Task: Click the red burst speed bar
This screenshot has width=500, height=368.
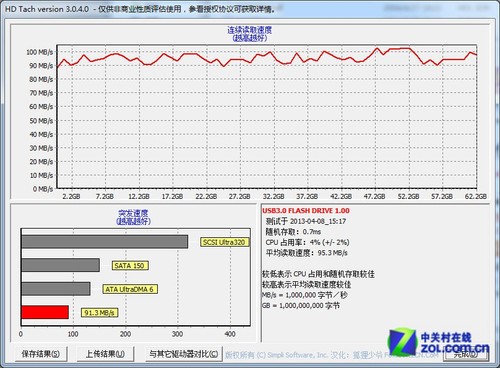Action: 45,312
